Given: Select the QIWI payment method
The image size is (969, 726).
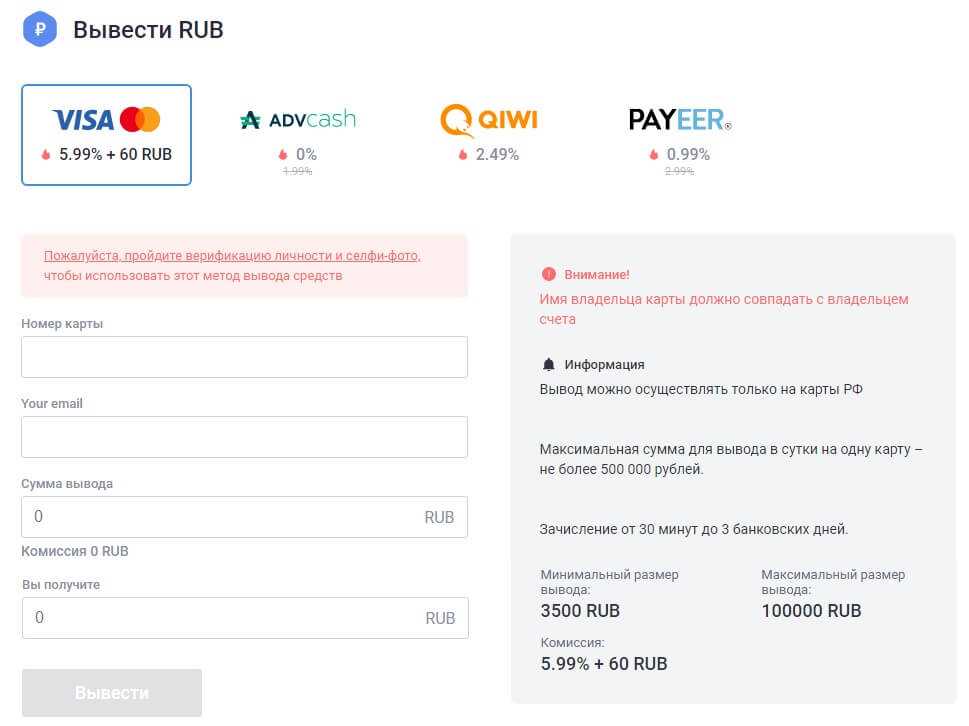Looking at the screenshot, I should pyautogui.click(x=489, y=135).
